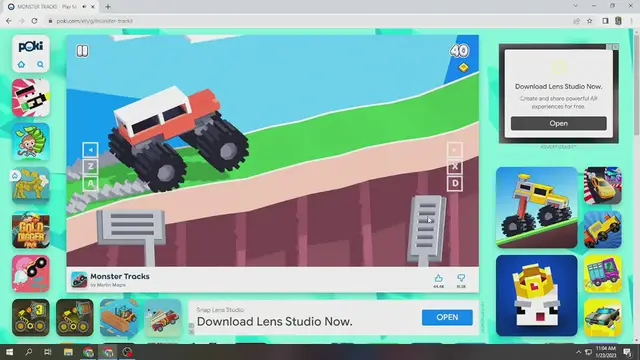640x360 pixels.
Task: Open the large yellow monster truck game thumbnail
Action: [x=536, y=207]
